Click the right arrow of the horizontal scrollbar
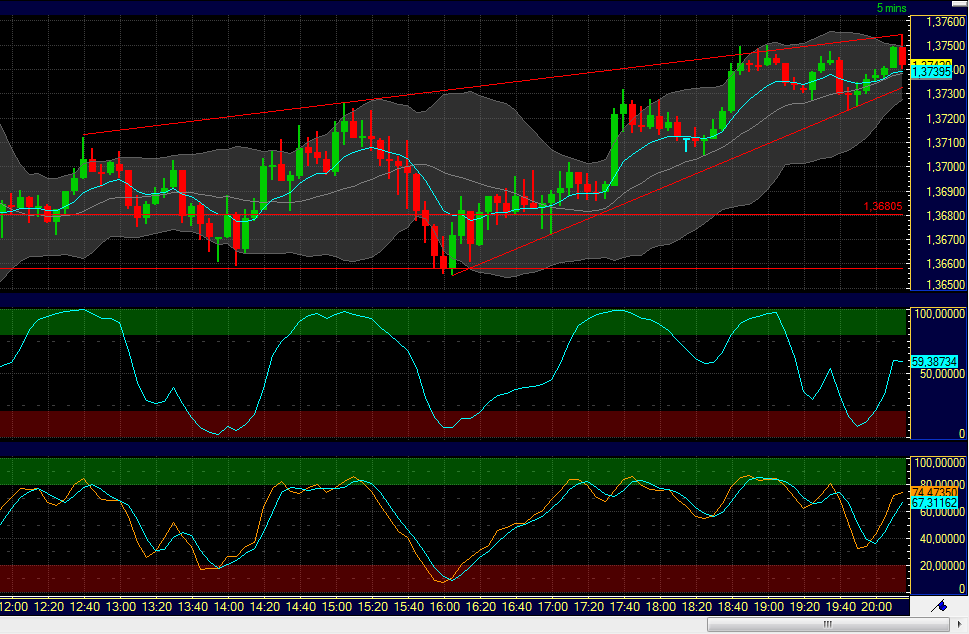 pyautogui.click(x=960, y=624)
